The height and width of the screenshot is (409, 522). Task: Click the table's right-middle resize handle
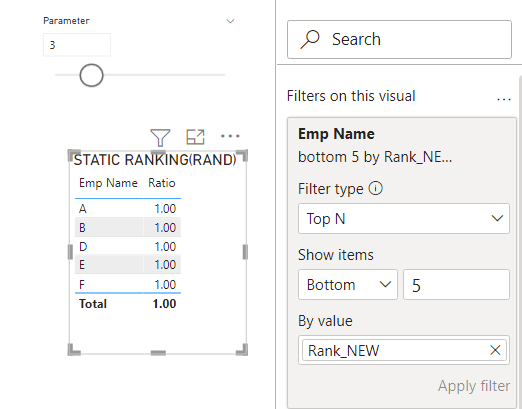pyautogui.click(x=245, y=252)
